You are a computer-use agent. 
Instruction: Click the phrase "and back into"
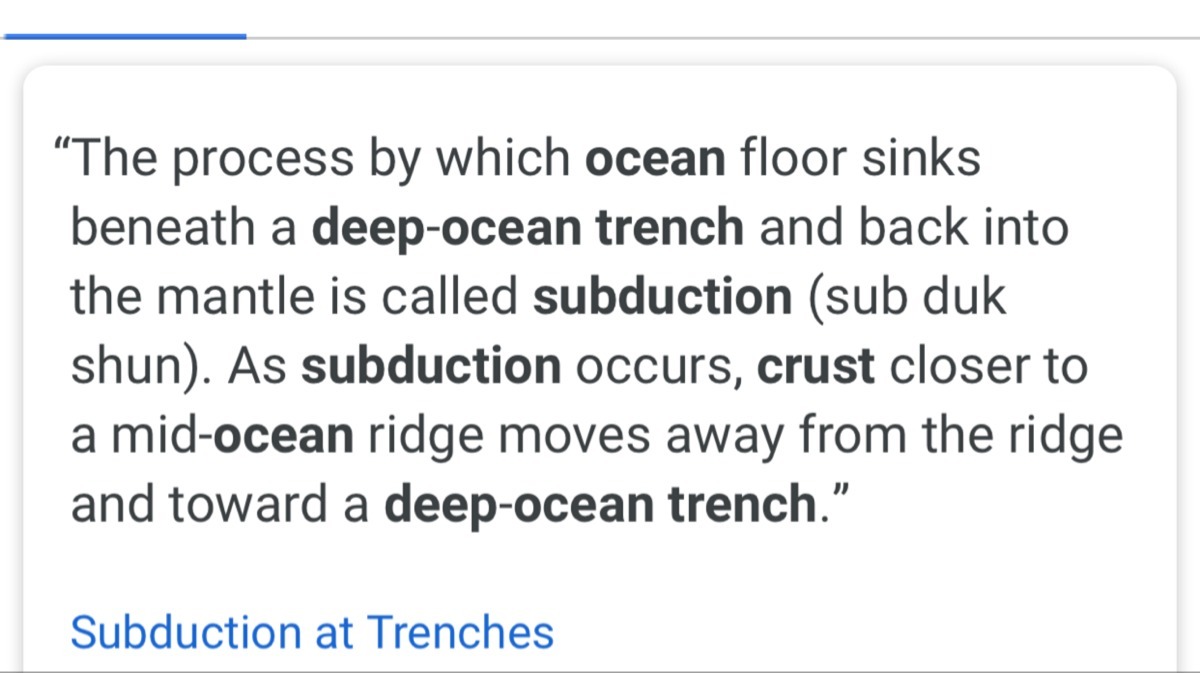tap(913, 228)
